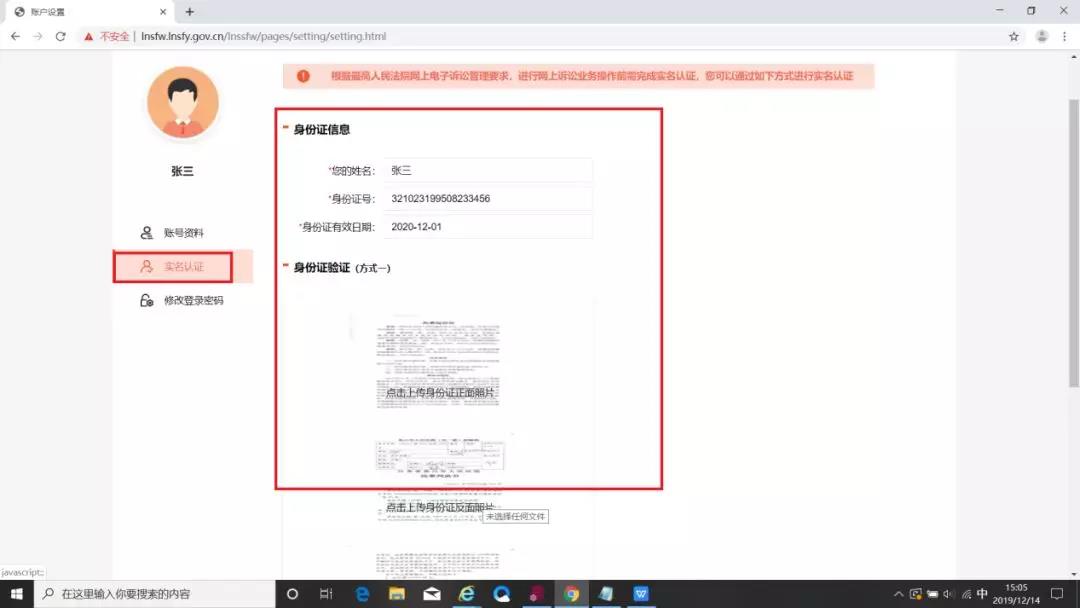1080x608 pixels.
Task: Click the username 张三 under the avatar
Action: tap(183, 171)
